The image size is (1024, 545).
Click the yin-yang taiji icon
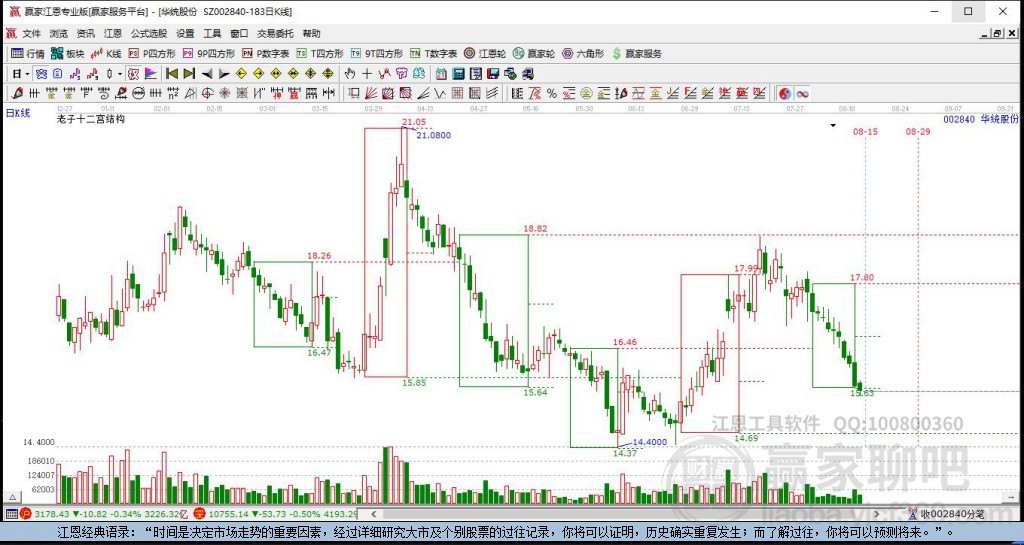(785, 93)
